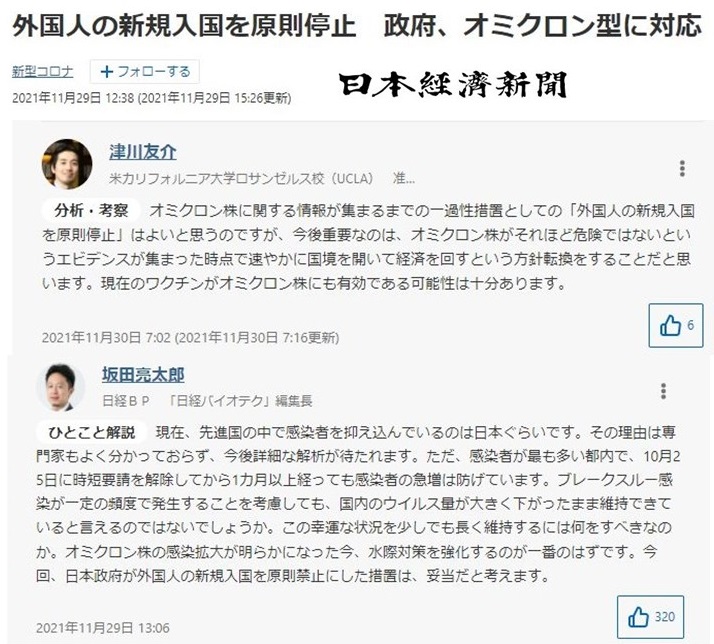Click the 分析・考察 tag label
Image resolution: width=714 pixels, height=644 pixels.
coord(91,211)
